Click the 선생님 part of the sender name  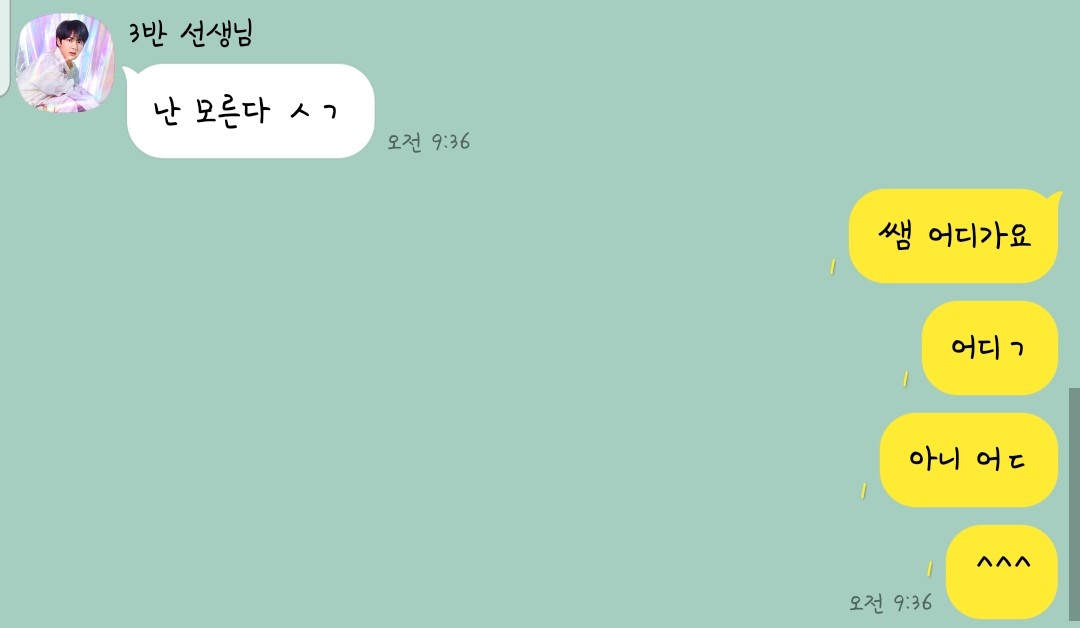pyautogui.click(x=217, y=33)
